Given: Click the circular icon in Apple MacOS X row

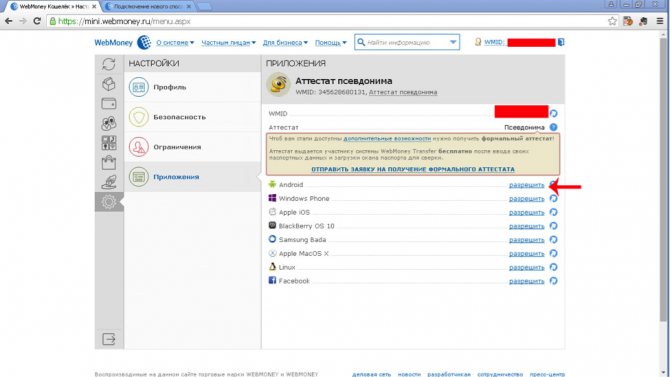Looking at the screenshot, I should coord(553,253).
